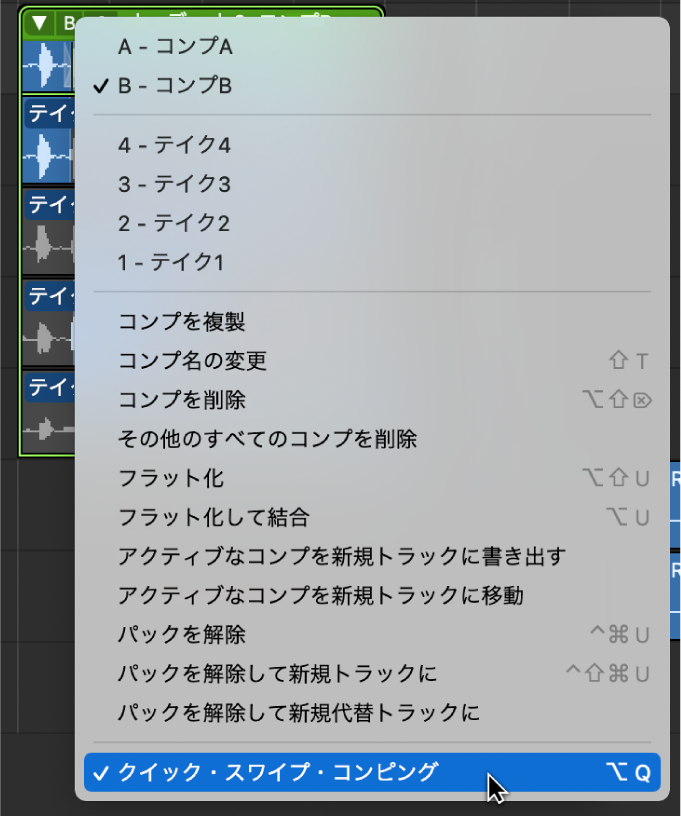
Task: Click the bottom テイ take's gray waveform
Action: (48, 429)
